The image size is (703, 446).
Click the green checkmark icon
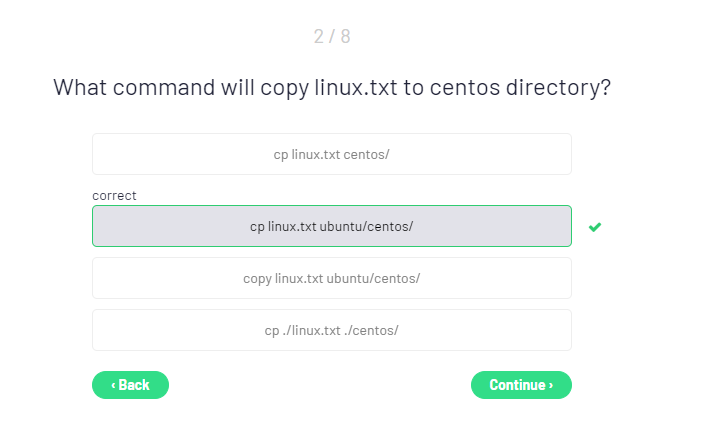point(595,227)
